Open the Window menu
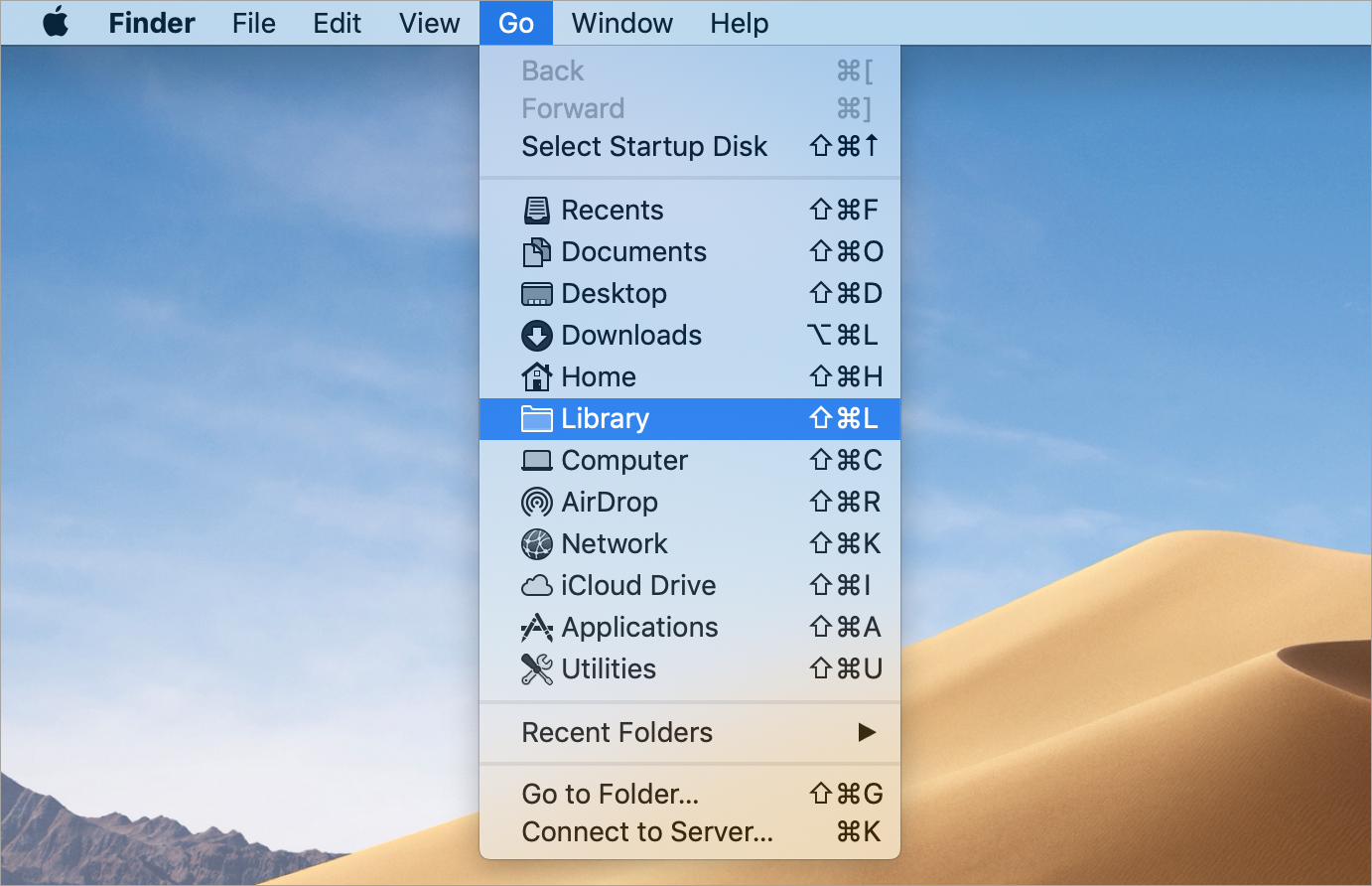 [x=622, y=23]
